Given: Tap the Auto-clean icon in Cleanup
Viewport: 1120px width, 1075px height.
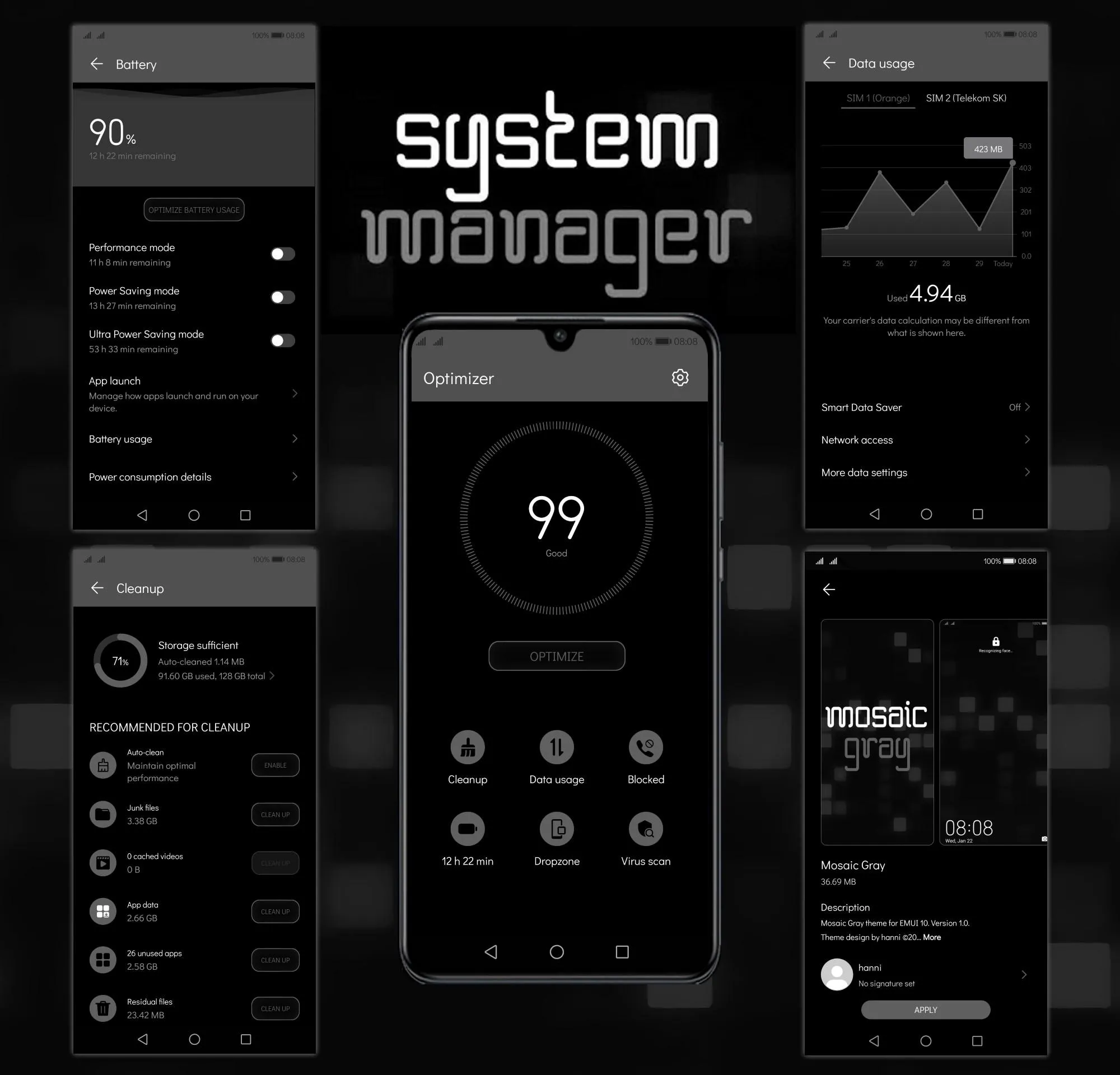Looking at the screenshot, I should click(103, 765).
